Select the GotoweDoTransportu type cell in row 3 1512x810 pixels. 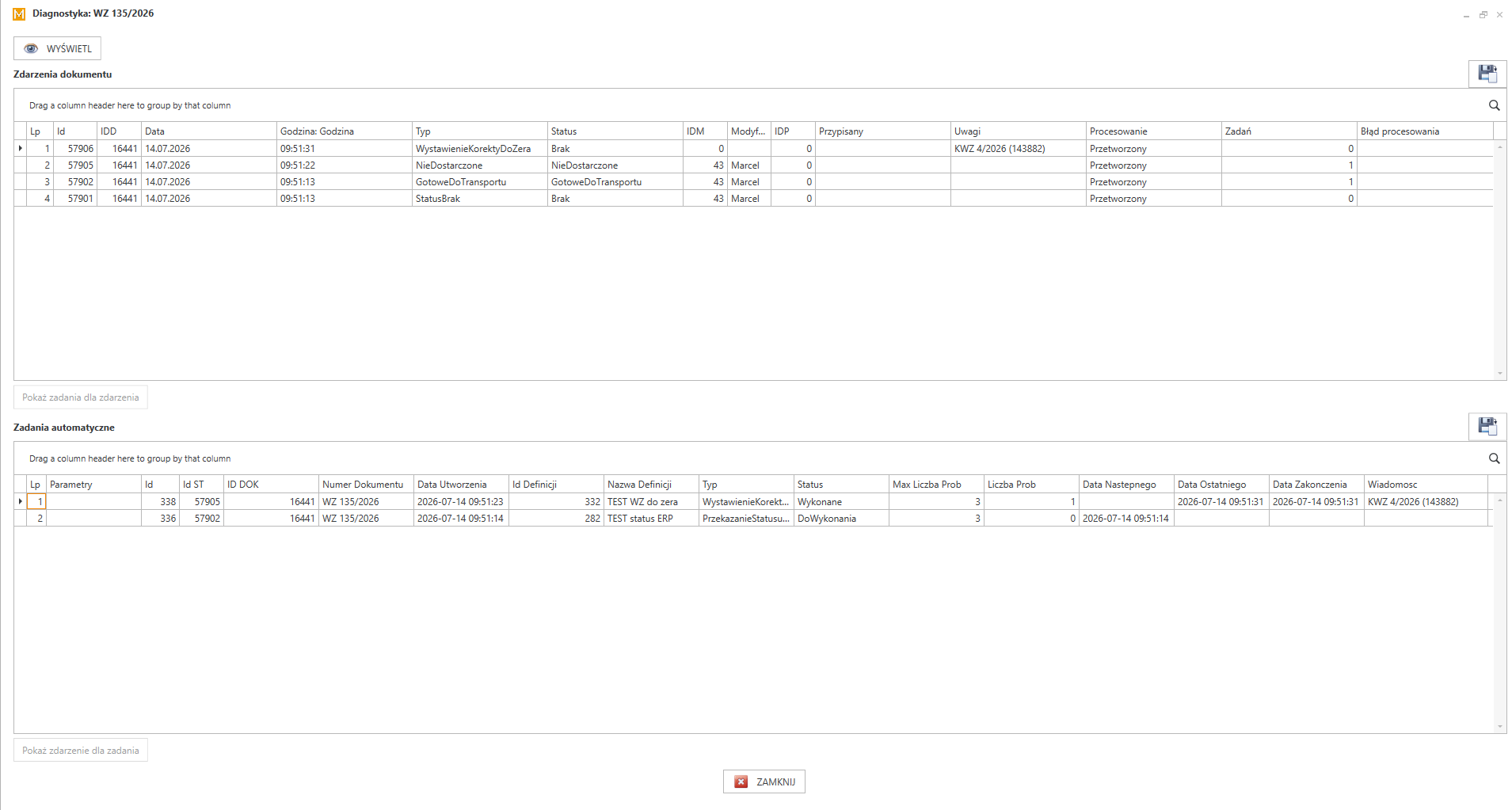(480, 182)
